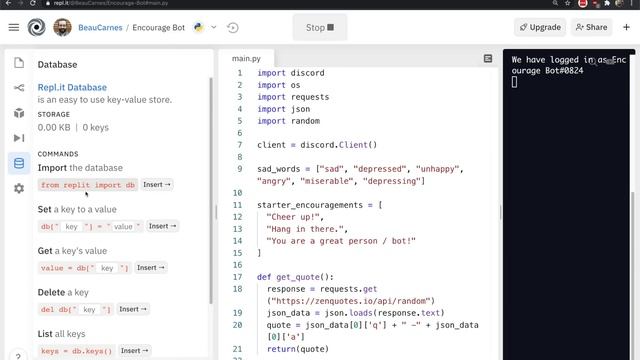Reload the browser page
The height and width of the screenshot is (360, 640).
33,3
